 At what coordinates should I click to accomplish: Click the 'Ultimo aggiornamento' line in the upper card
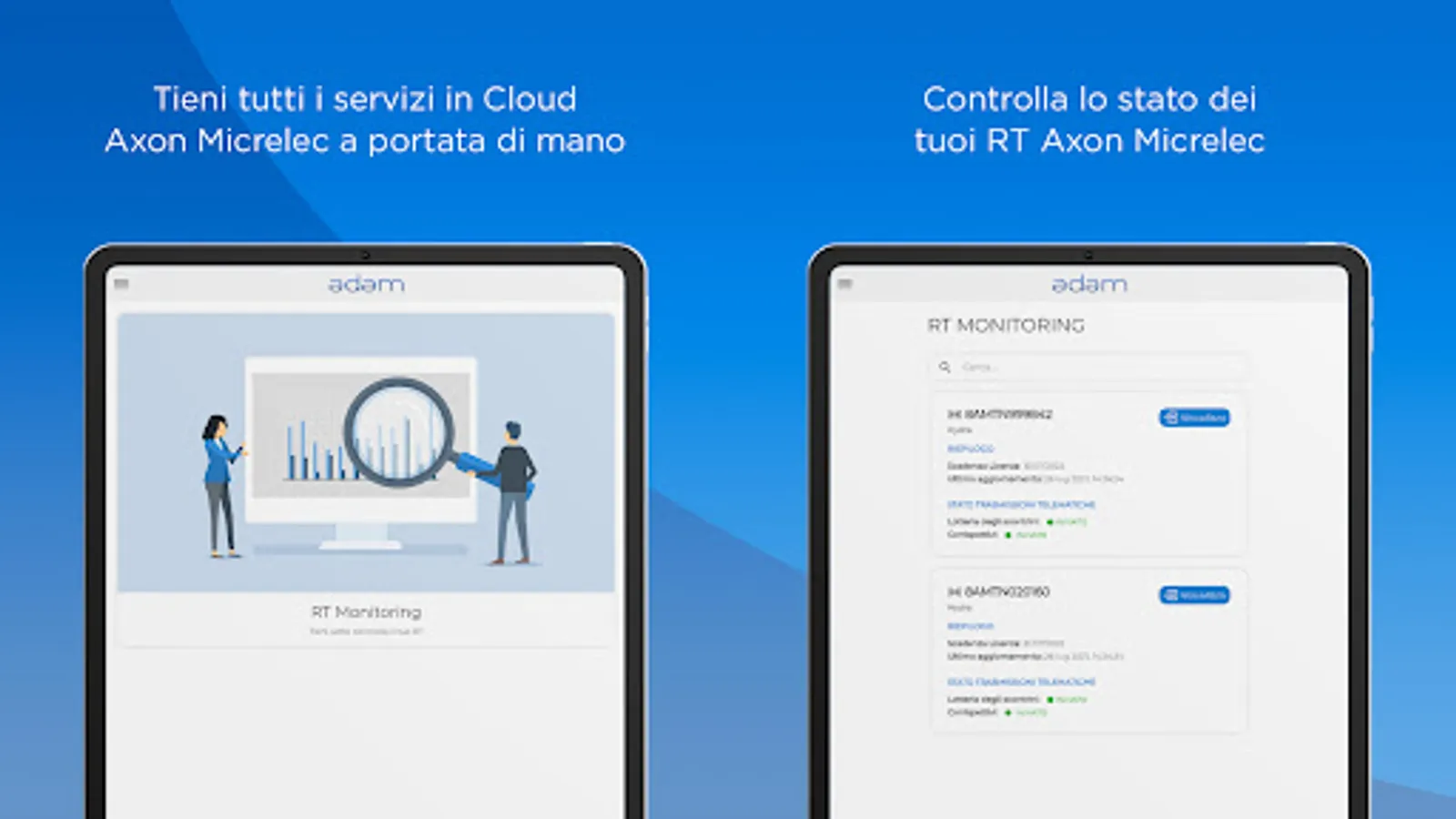click(1036, 479)
